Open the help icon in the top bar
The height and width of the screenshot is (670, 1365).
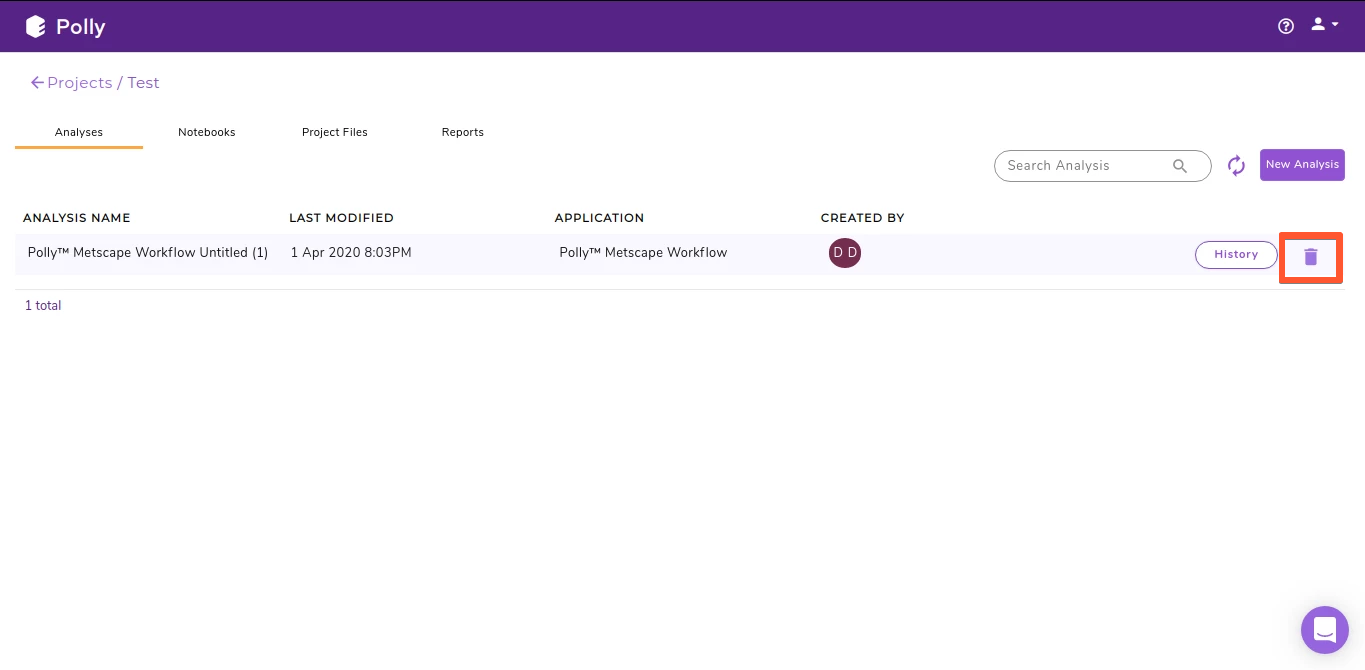pyautogui.click(x=1285, y=25)
